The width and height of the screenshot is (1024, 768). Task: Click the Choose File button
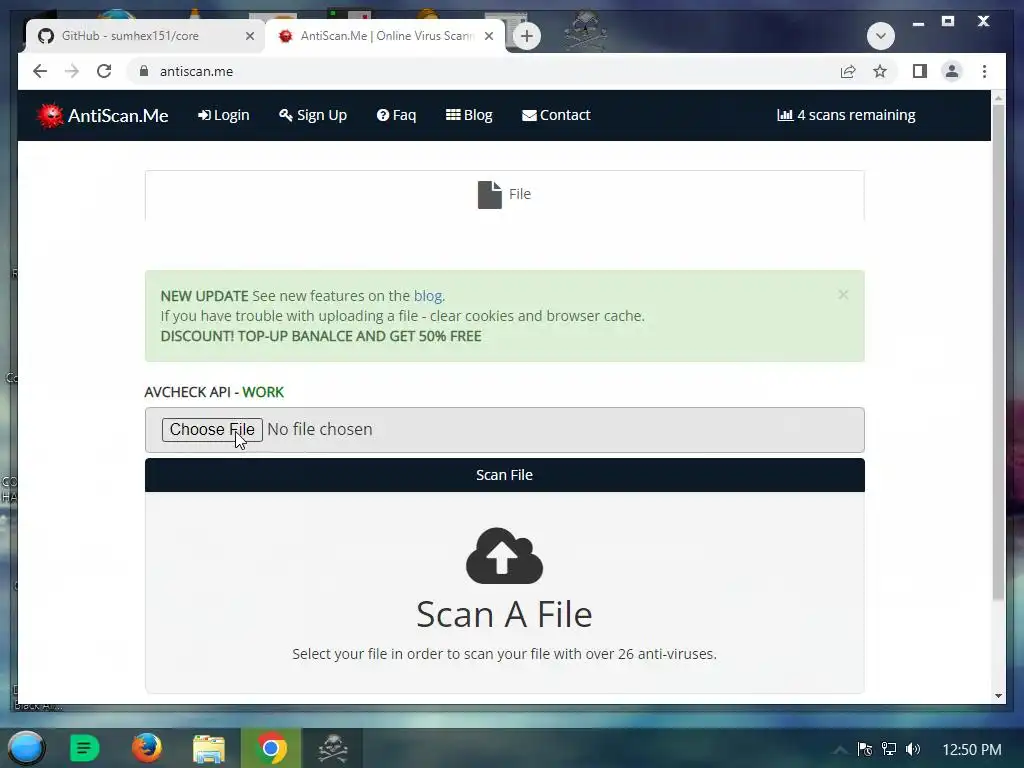point(212,430)
